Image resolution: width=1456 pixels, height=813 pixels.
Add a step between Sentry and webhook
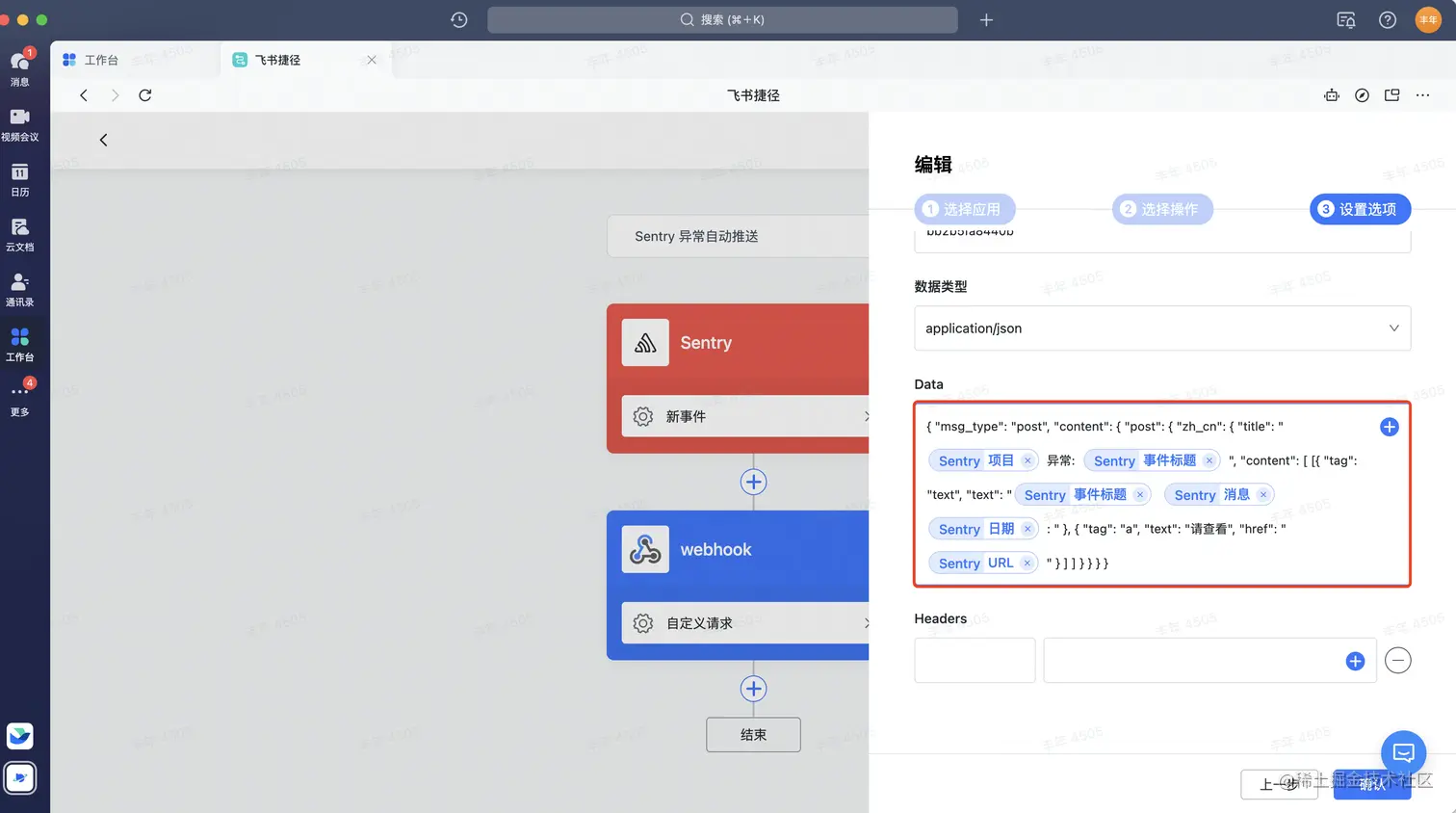pos(753,482)
